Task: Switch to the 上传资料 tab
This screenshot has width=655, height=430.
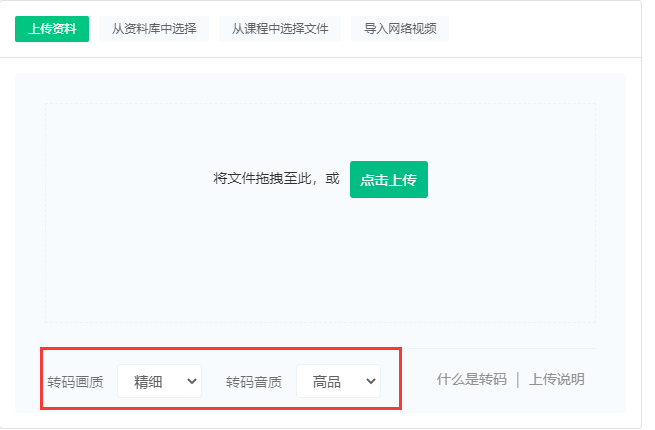Action: 52,29
